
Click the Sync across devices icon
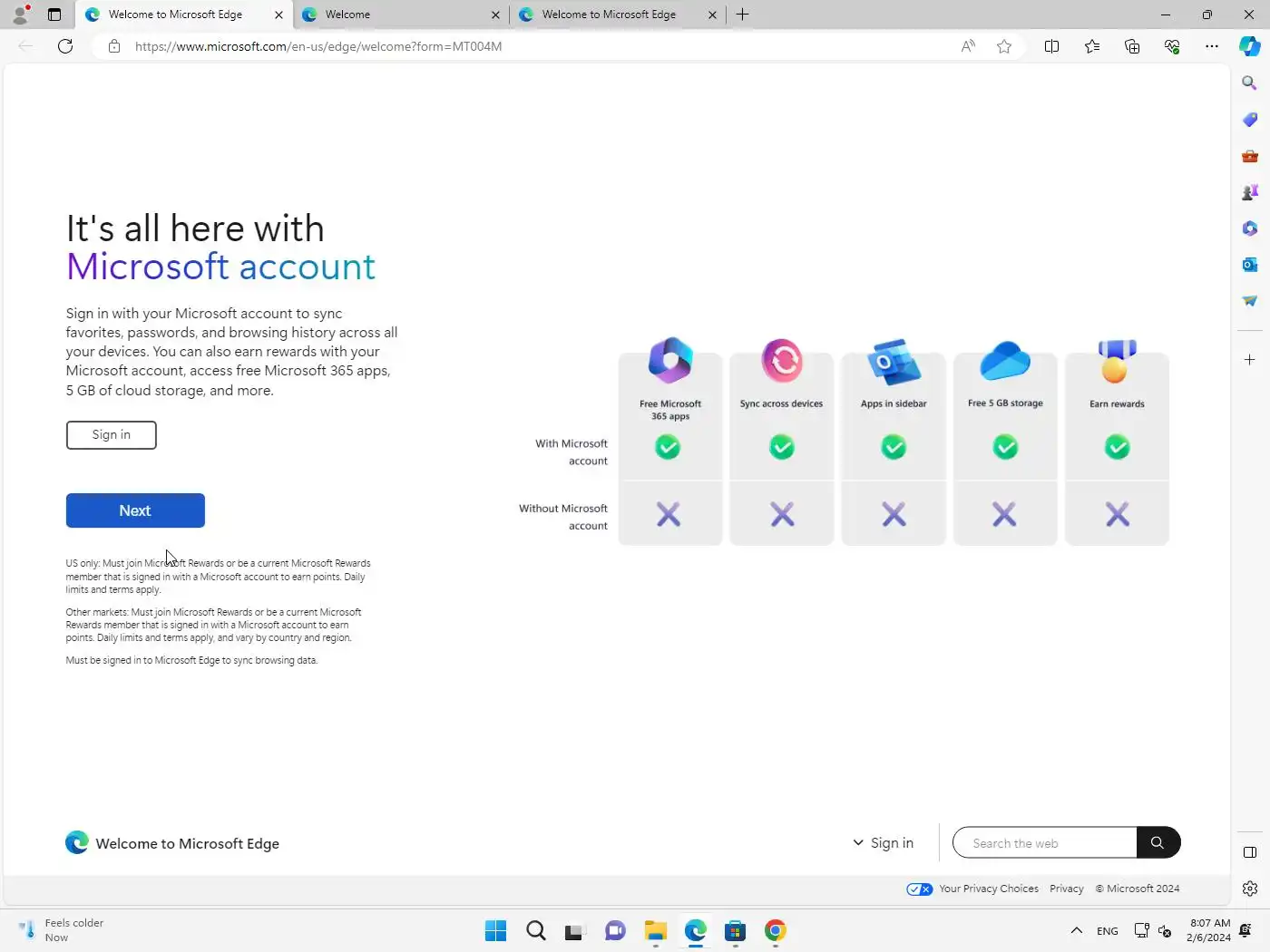782,360
